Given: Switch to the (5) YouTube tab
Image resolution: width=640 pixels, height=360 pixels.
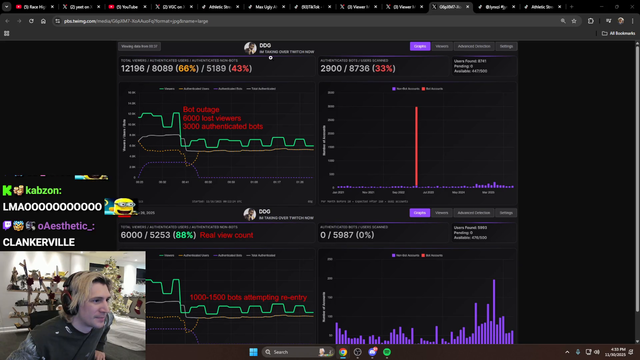Looking at the screenshot, I should (128, 7).
